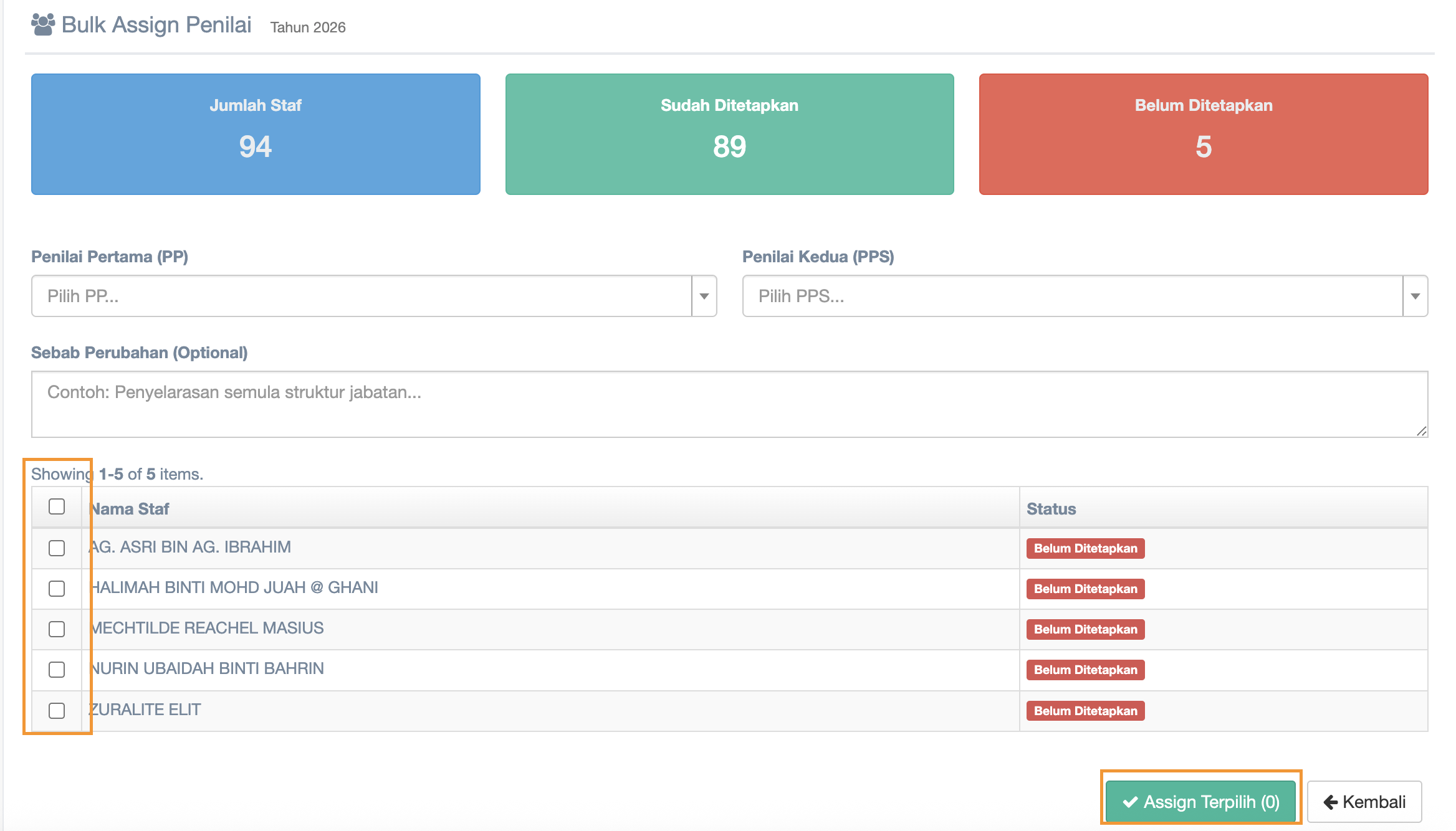Image resolution: width=1456 pixels, height=831 pixels.
Task: Click the Sudah Ditetapkan green card
Action: (x=729, y=134)
